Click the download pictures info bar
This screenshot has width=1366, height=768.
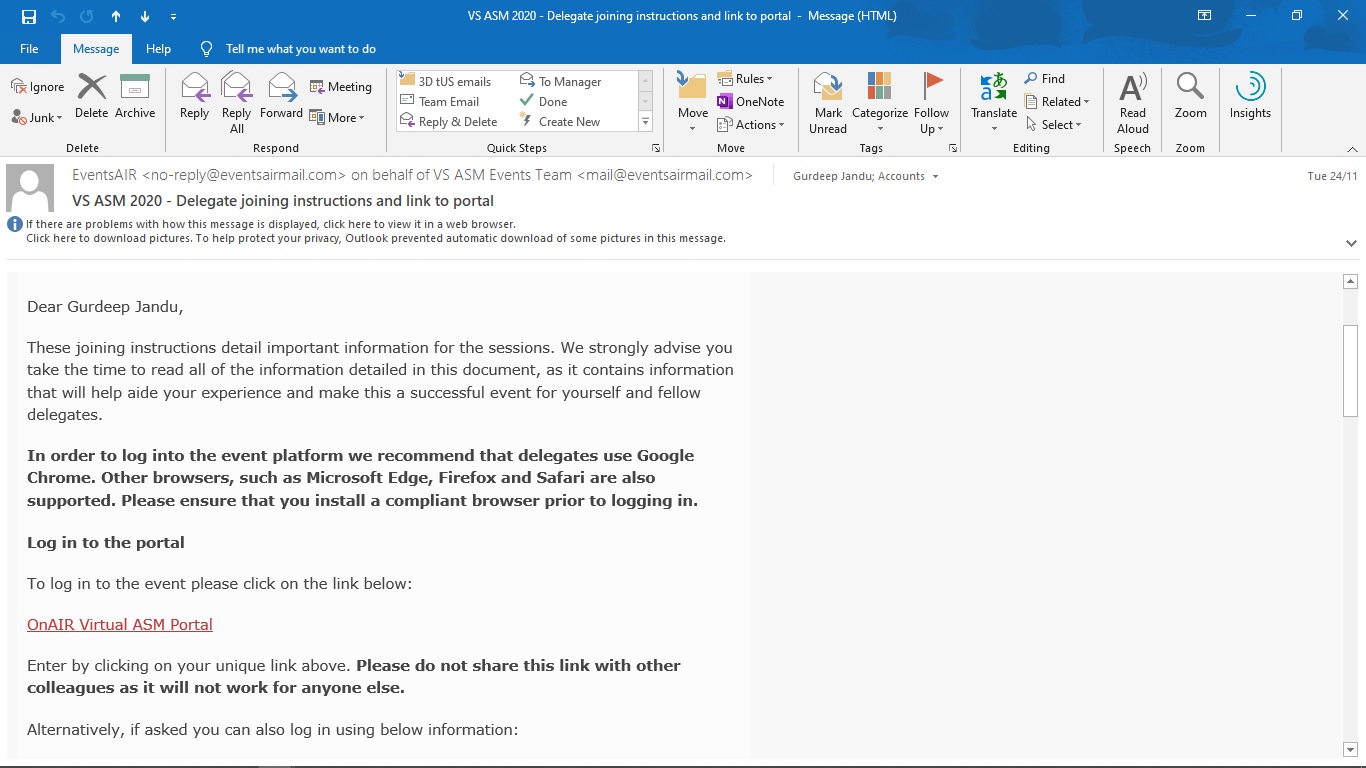[x=375, y=238]
